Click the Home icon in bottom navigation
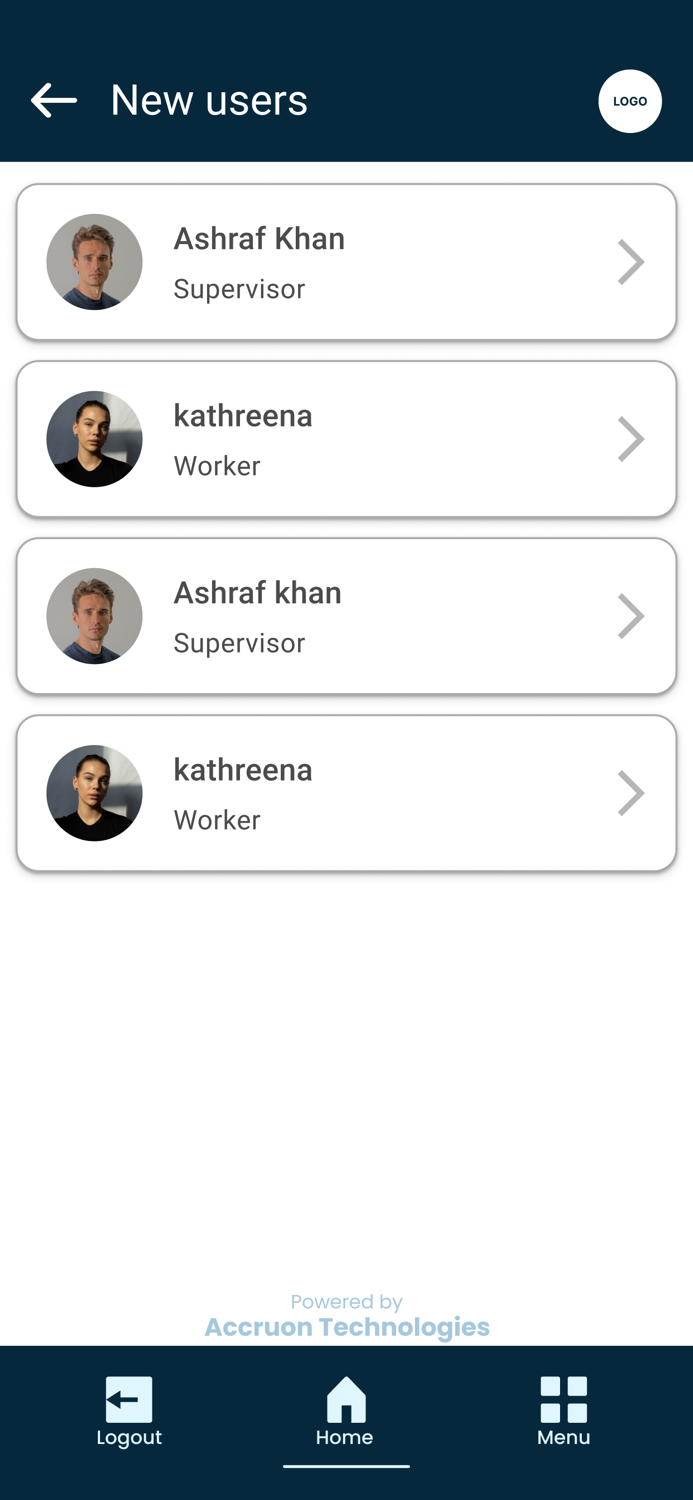 click(x=346, y=1397)
